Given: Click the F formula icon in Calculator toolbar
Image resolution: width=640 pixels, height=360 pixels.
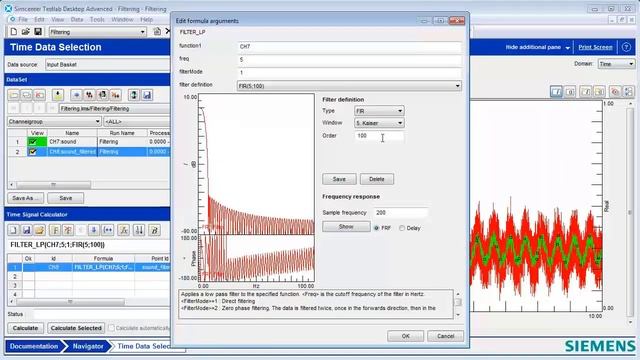Looking at the screenshot, I should [55, 230].
